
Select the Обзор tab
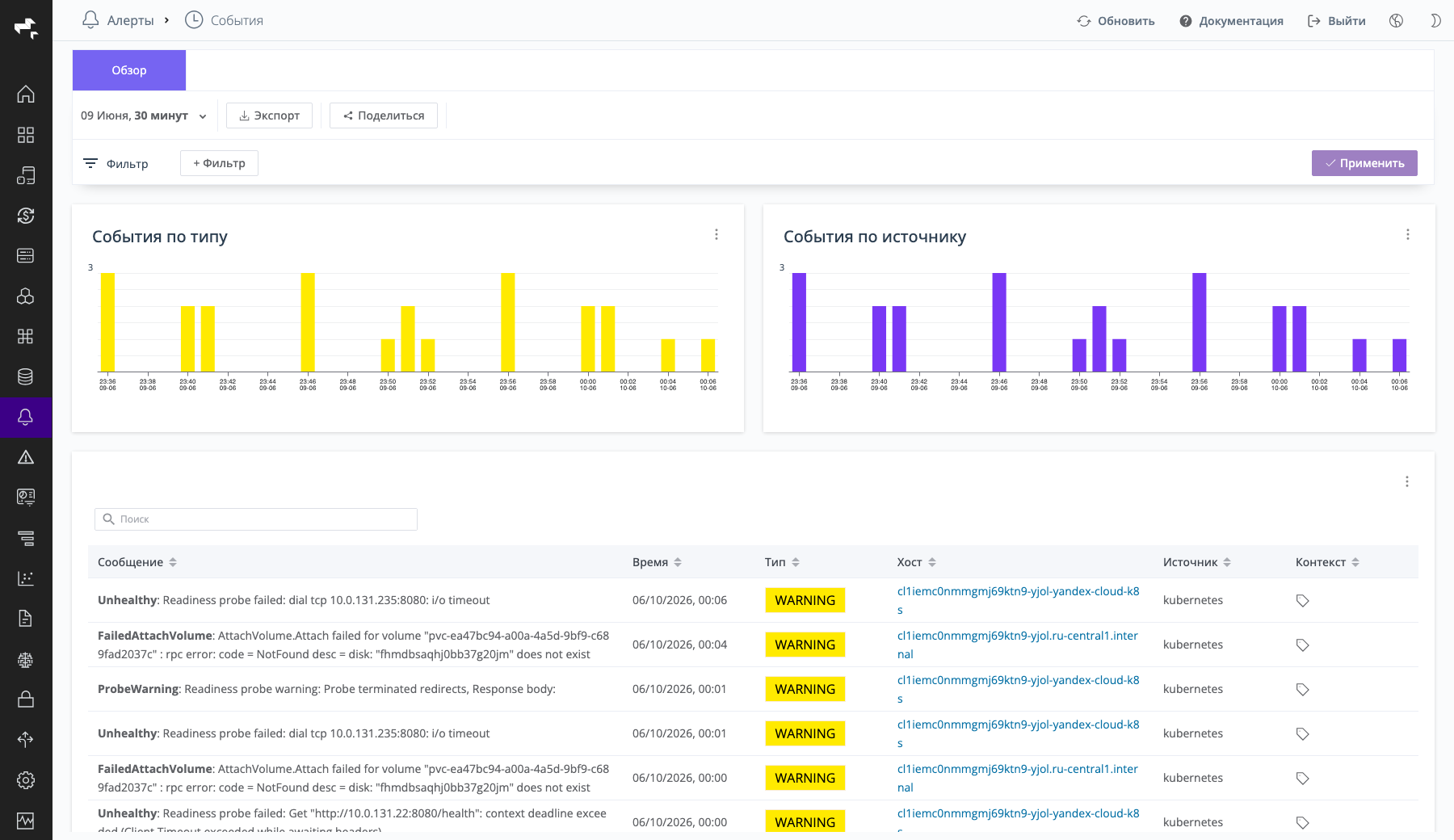point(129,70)
